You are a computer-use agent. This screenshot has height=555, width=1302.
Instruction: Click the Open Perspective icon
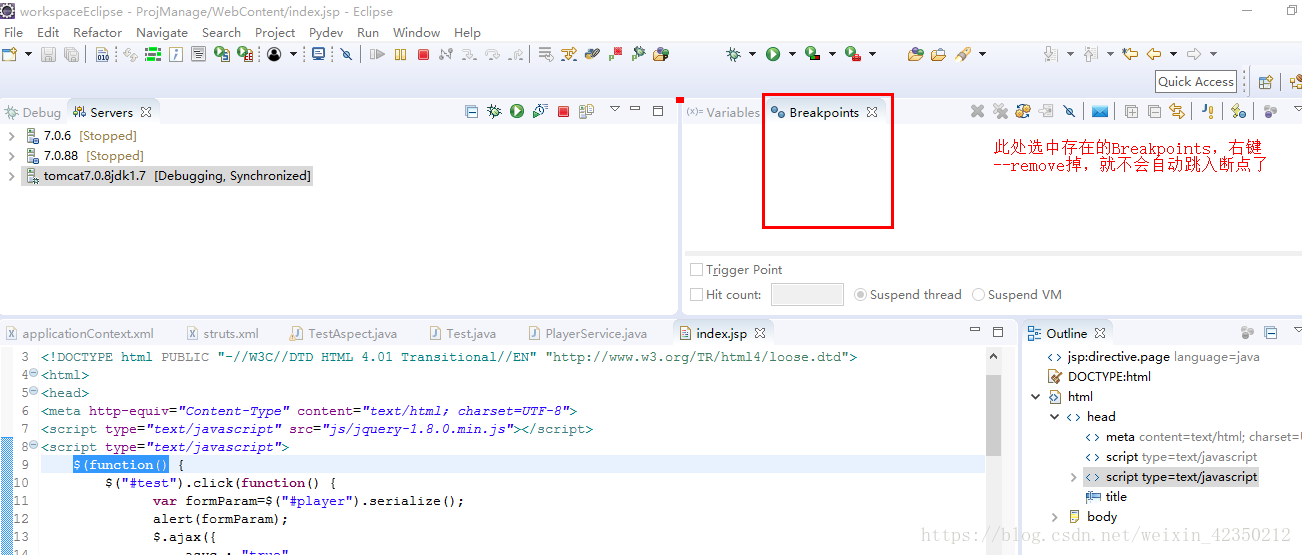tap(1266, 82)
